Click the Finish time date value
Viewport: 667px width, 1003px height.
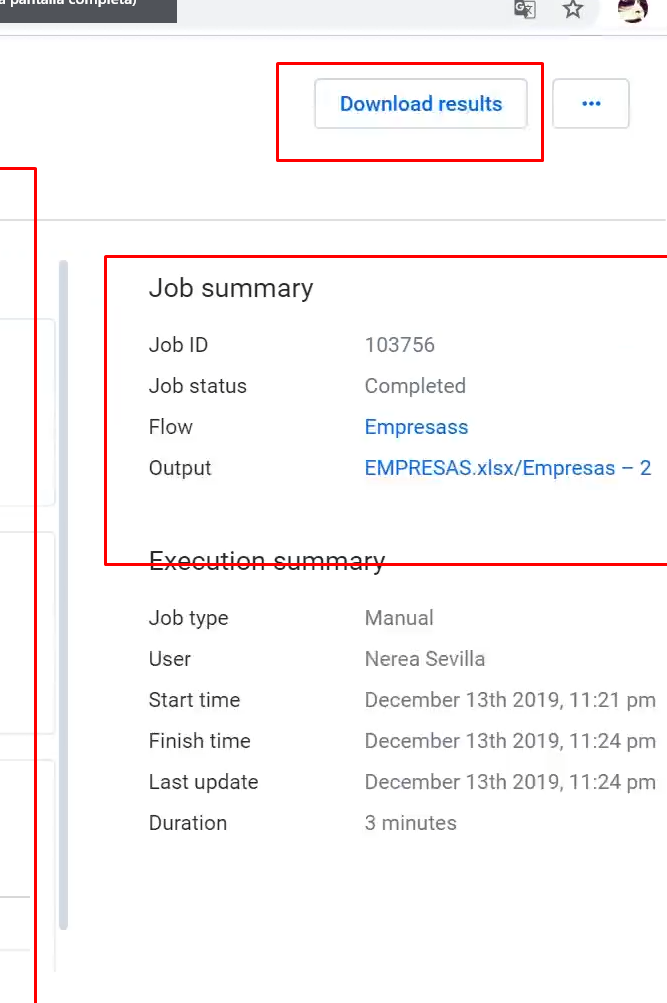pyautogui.click(x=510, y=741)
